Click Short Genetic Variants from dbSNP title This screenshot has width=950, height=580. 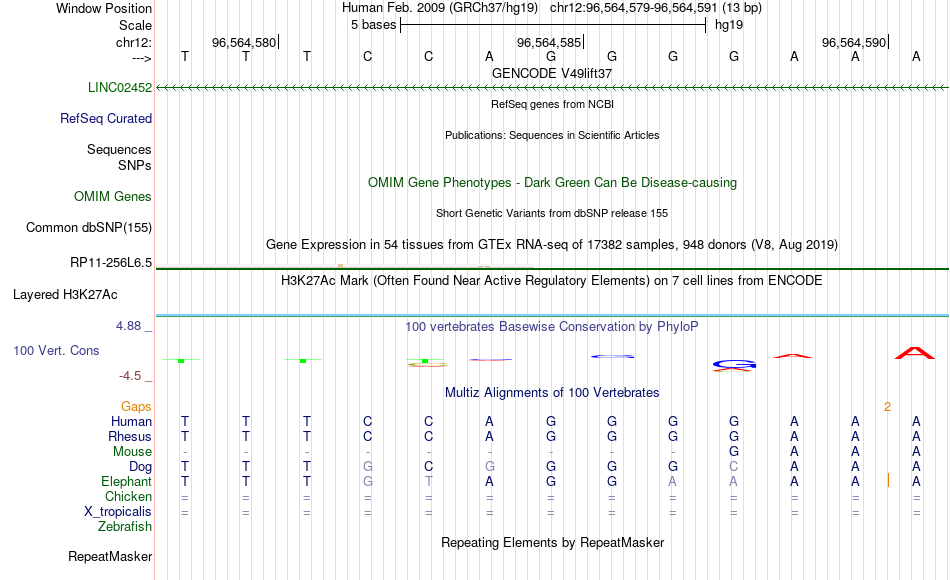tap(552, 213)
